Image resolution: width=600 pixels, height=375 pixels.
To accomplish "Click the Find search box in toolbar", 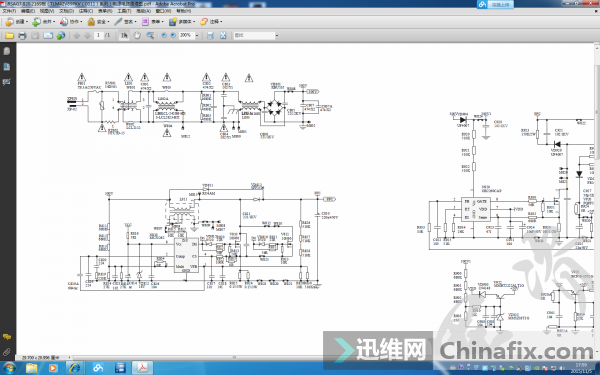I will click(254, 36).
